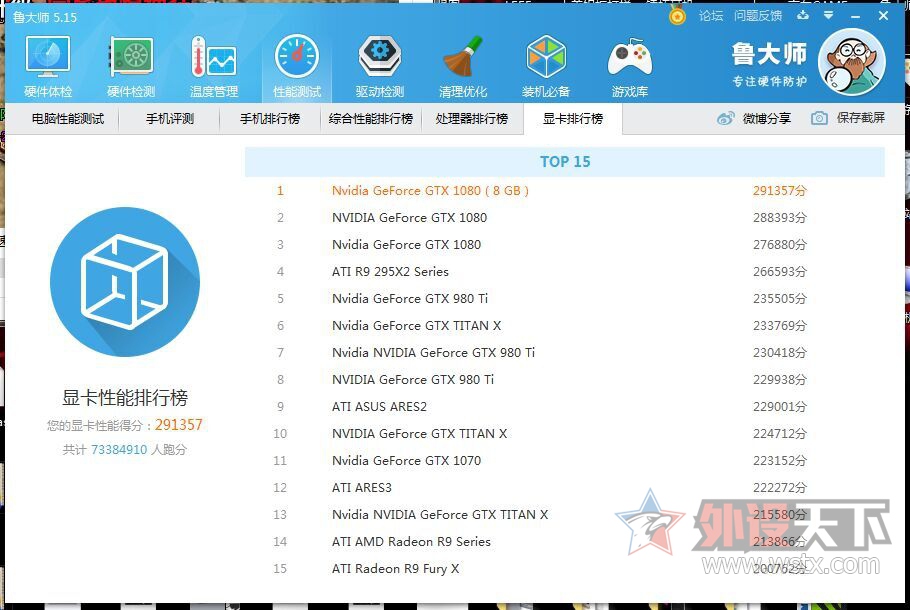Switch to 电脑性能测试 tab

coord(68,119)
